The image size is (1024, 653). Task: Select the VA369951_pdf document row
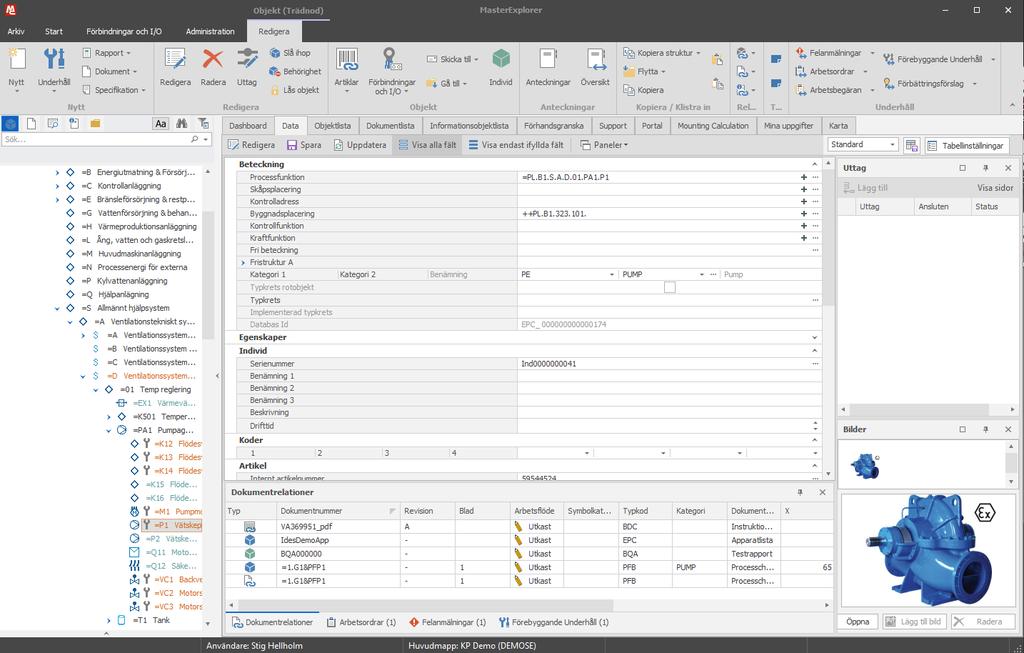(x=529, y=526)
